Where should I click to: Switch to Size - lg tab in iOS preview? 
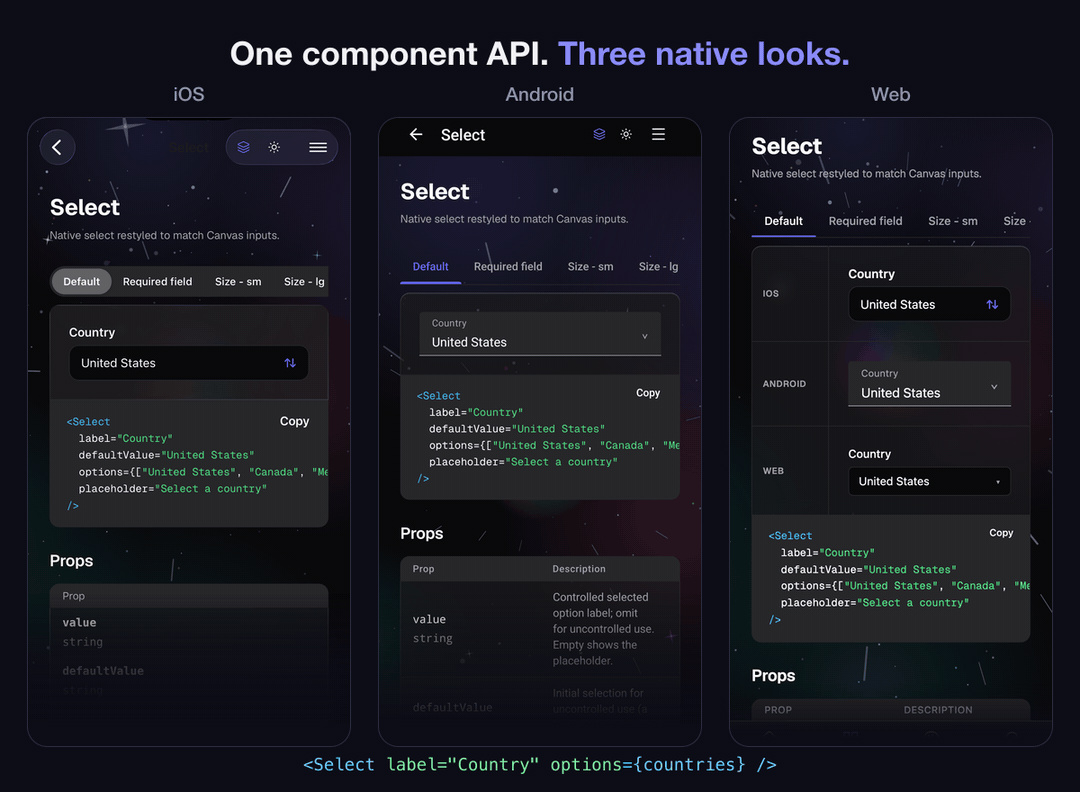pyautogui.click(x=304, y=282)
